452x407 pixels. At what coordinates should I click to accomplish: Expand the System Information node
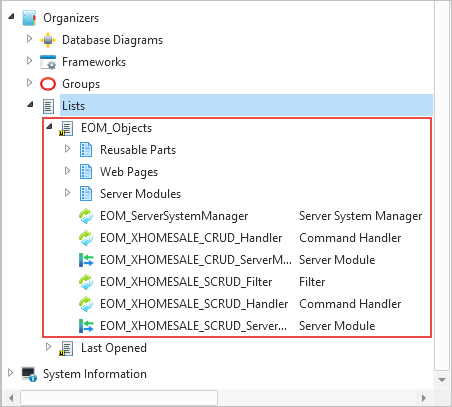10,373
